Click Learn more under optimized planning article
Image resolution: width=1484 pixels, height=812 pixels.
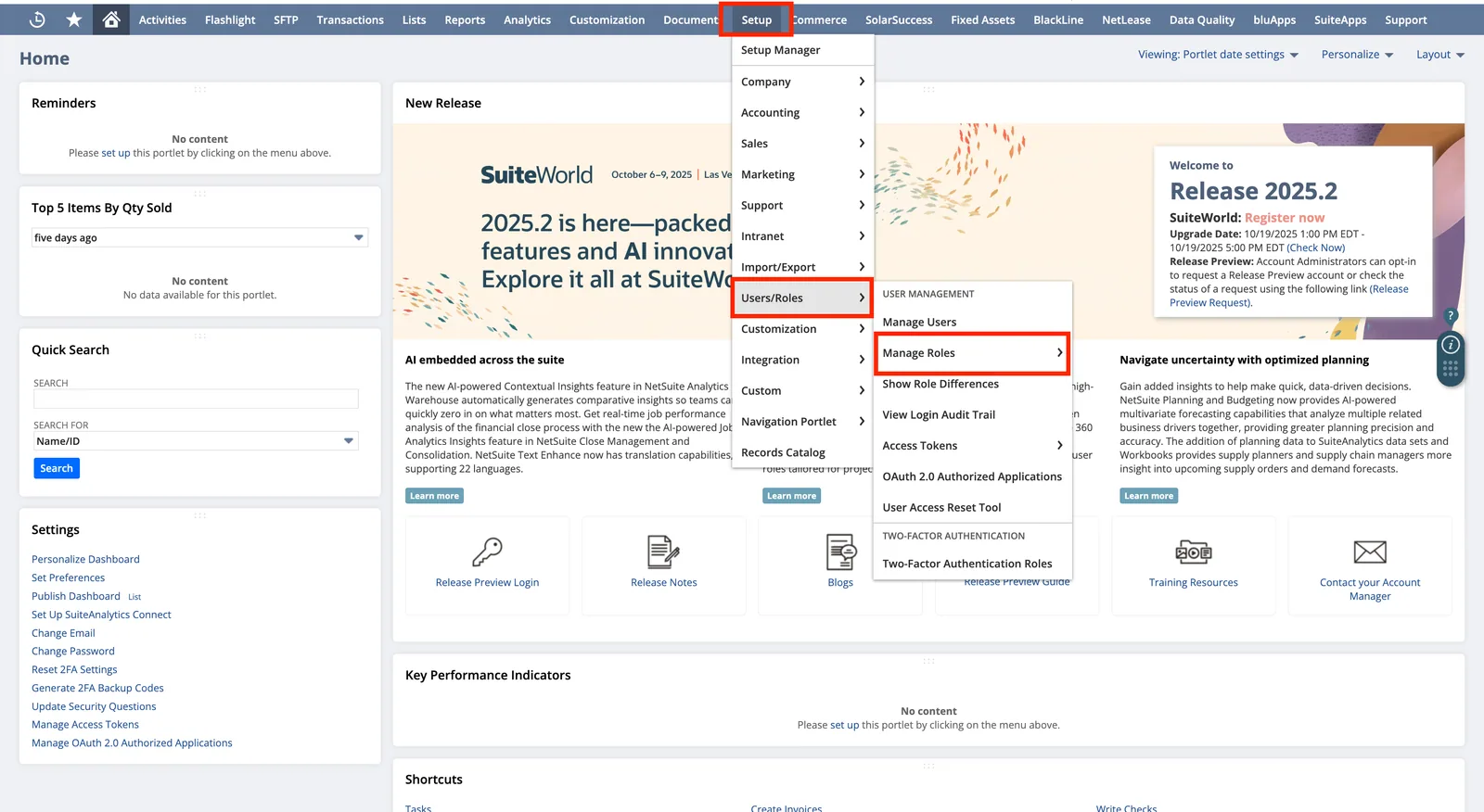click(1148, 496)
